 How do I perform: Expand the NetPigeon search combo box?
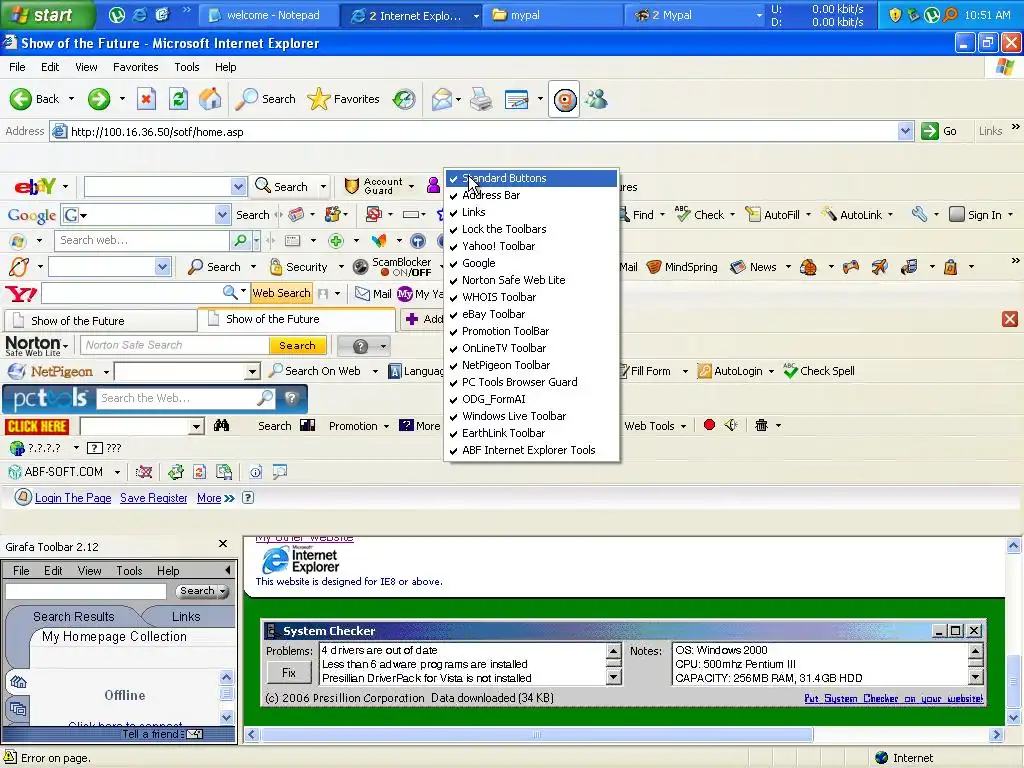coord(252,372)
